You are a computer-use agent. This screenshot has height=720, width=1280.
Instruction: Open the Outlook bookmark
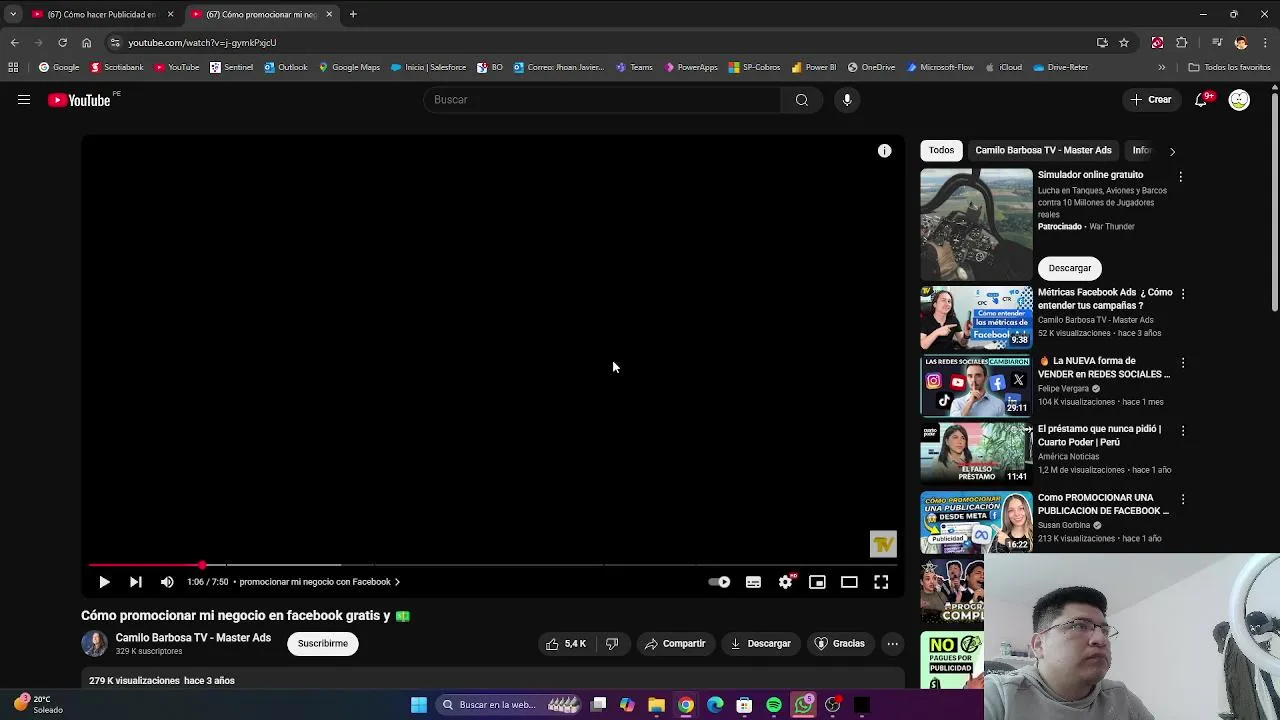[x=286, y=68]
